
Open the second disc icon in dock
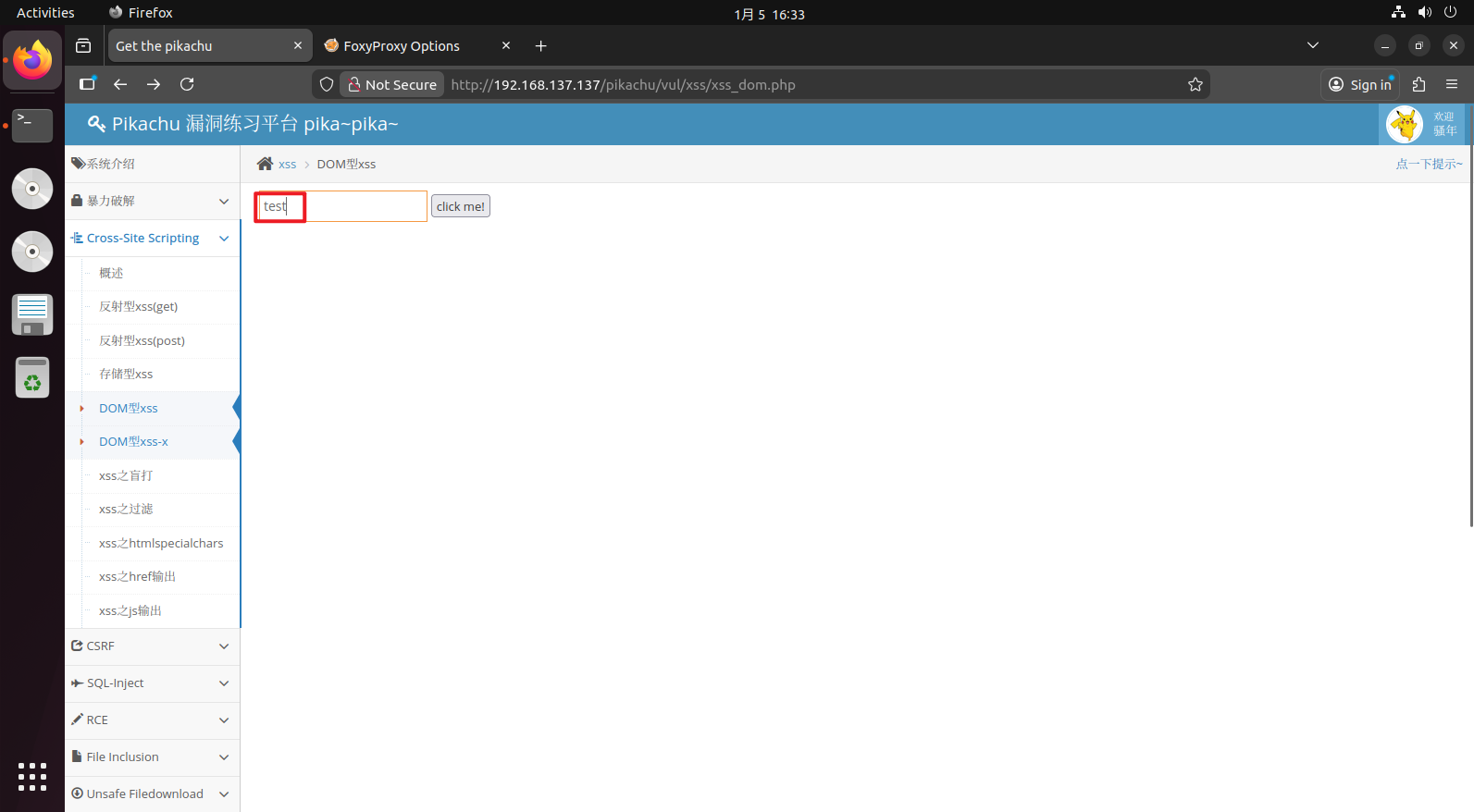pos(32,252)
